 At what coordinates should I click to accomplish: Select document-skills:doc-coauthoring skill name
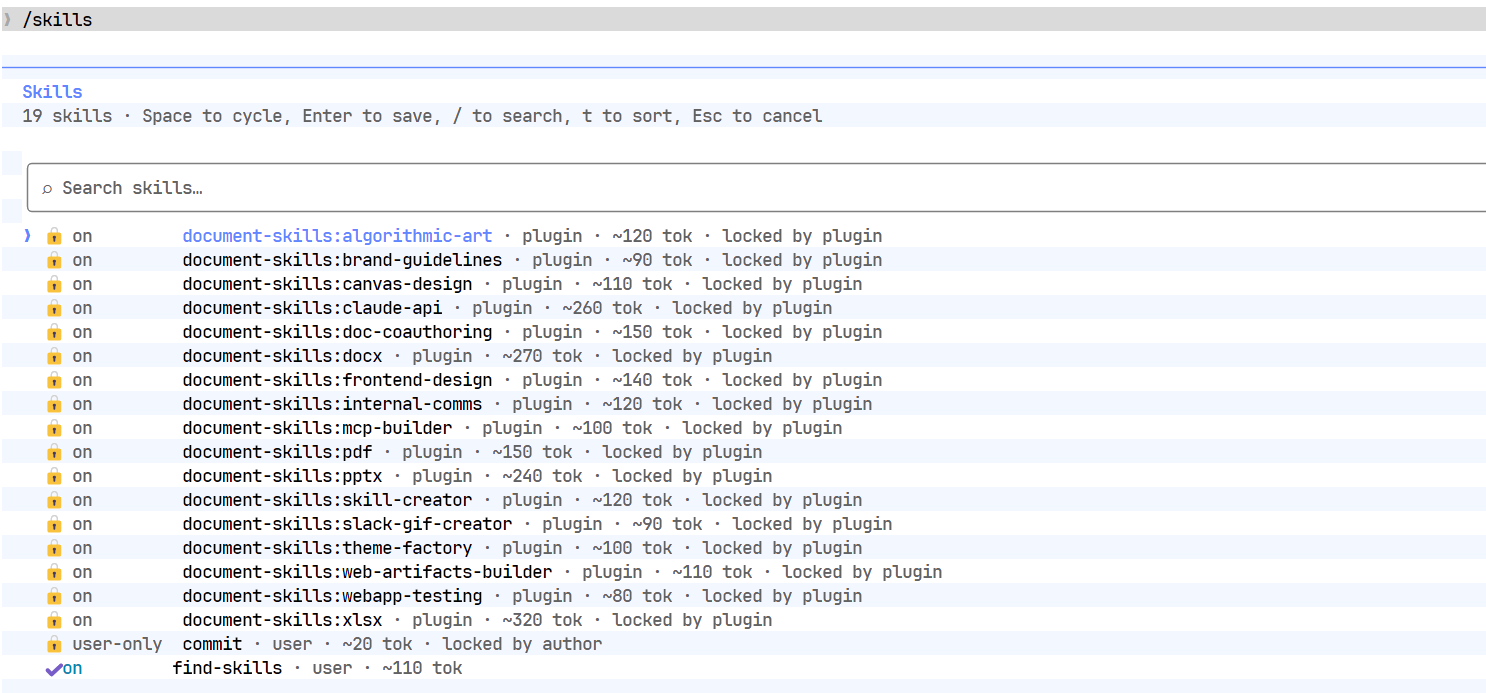pos(337,332)
